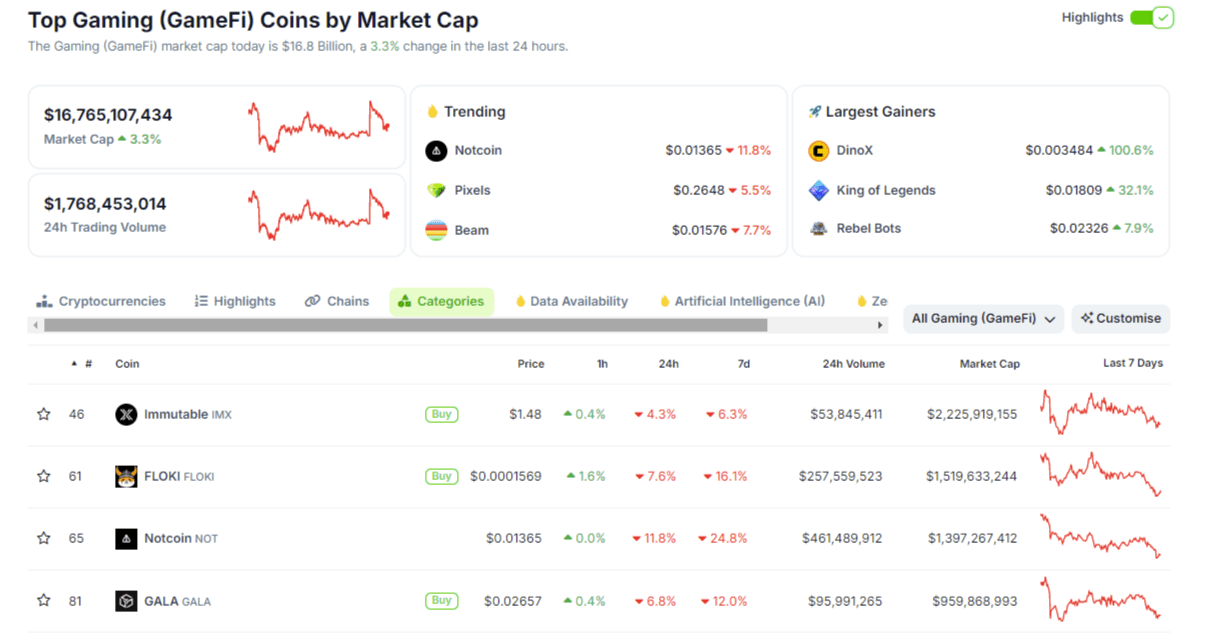
Task: Click the Chains tab link icon
Action: (x=313, y=301)
